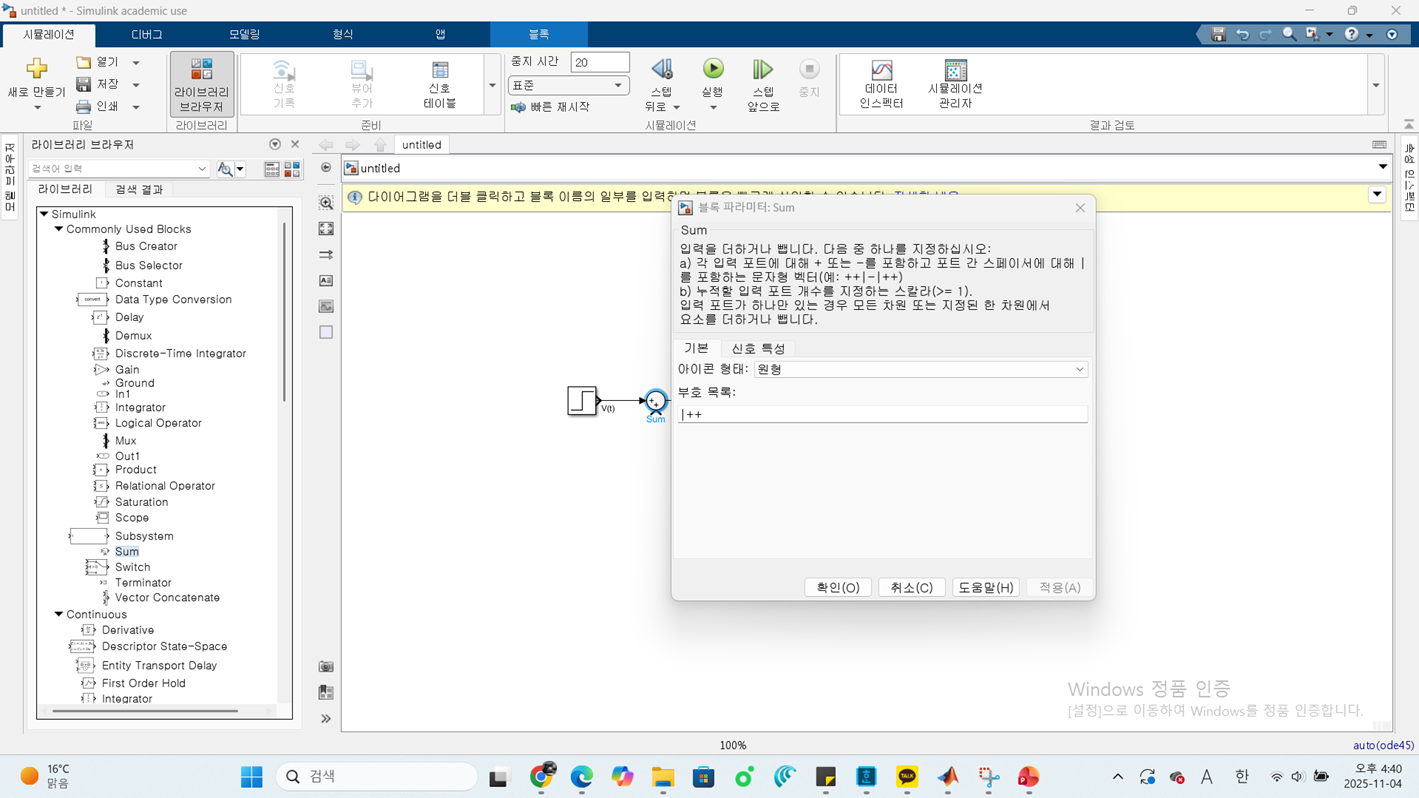This screenshot has width=1419, height=798.
Task: Collapse the Continuous tree node
Action: click(59, 614)
